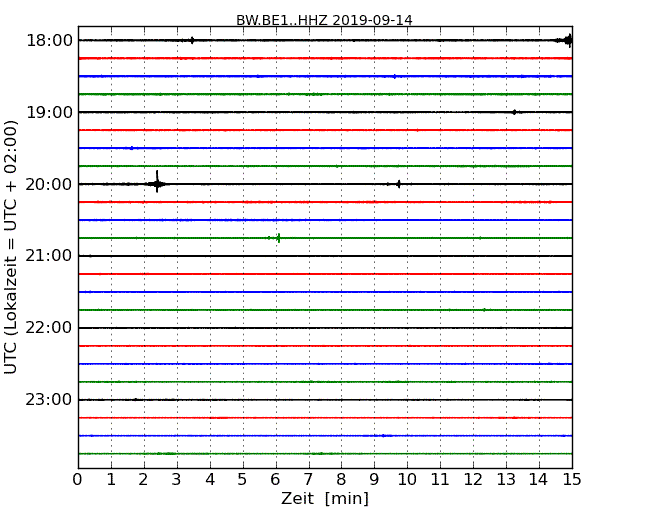This screenshot has height=520, width=650.
Task: Click the large spike on the 20:00 trace
Action: [x=157, y=182]
